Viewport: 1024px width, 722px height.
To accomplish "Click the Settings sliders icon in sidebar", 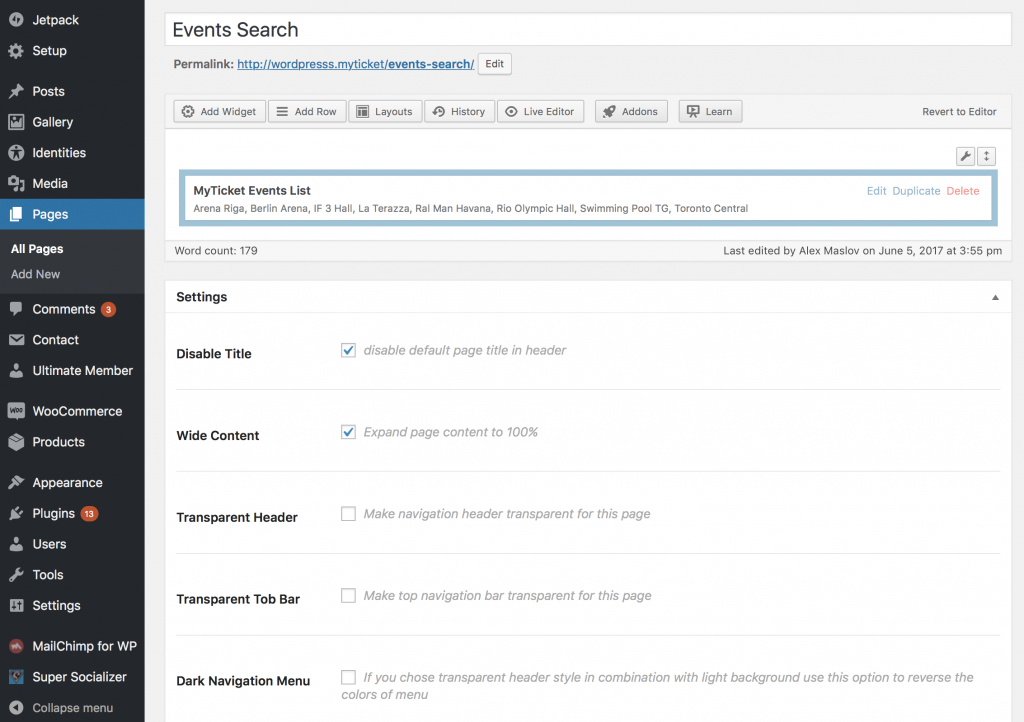I will coord(16,605).
